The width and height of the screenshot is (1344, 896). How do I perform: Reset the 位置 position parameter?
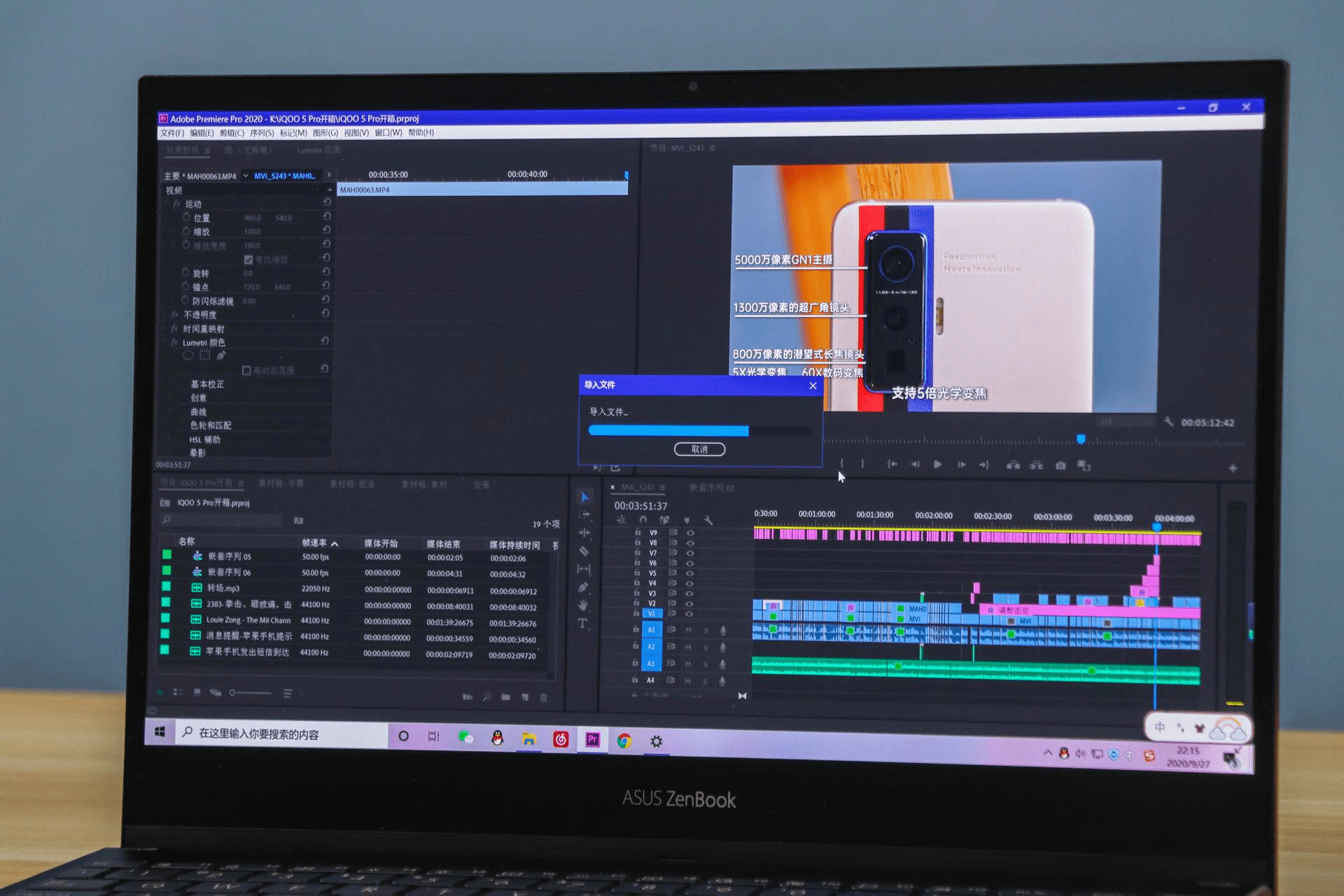click(x=326, y=216)
